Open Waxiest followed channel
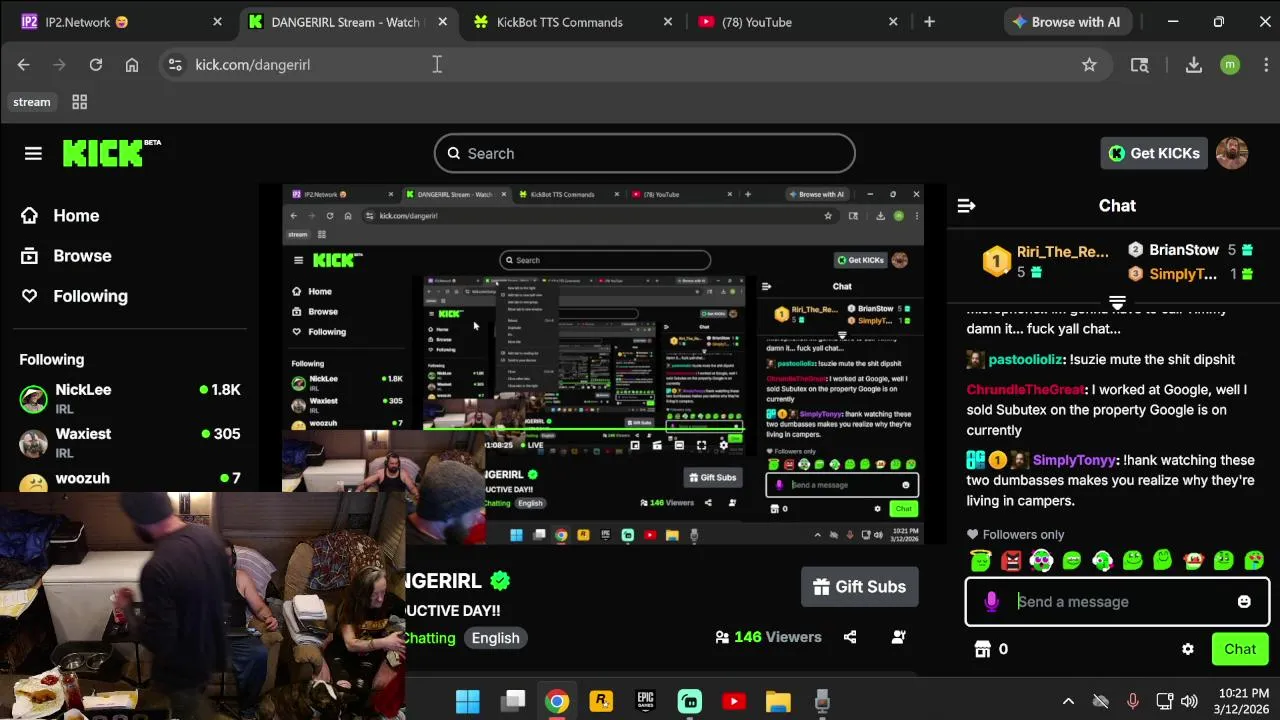Viewport: 1280px width, 720px height. coord(130,442)
